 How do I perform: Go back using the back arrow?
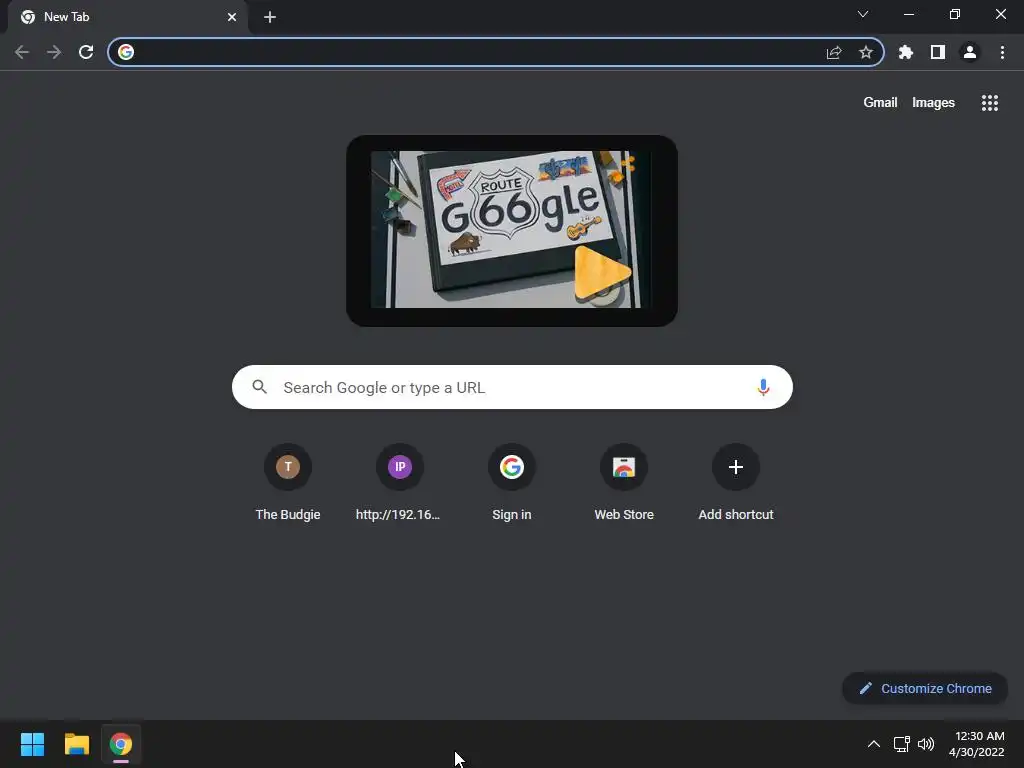tap(22, 52)
